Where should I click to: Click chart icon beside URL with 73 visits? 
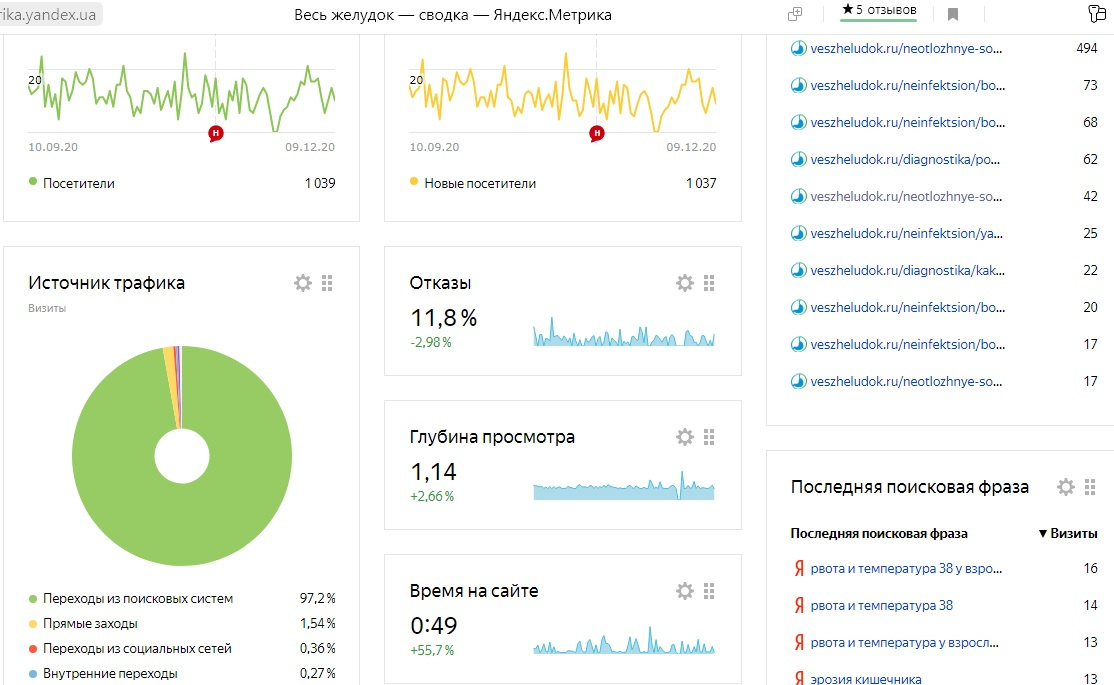coord(799,85)
